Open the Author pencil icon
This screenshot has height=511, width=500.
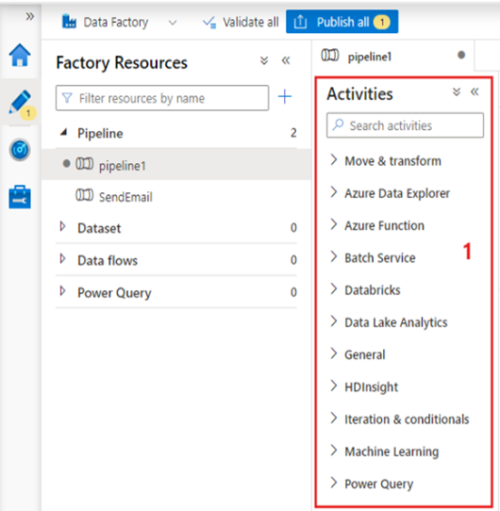pos(20,103)
